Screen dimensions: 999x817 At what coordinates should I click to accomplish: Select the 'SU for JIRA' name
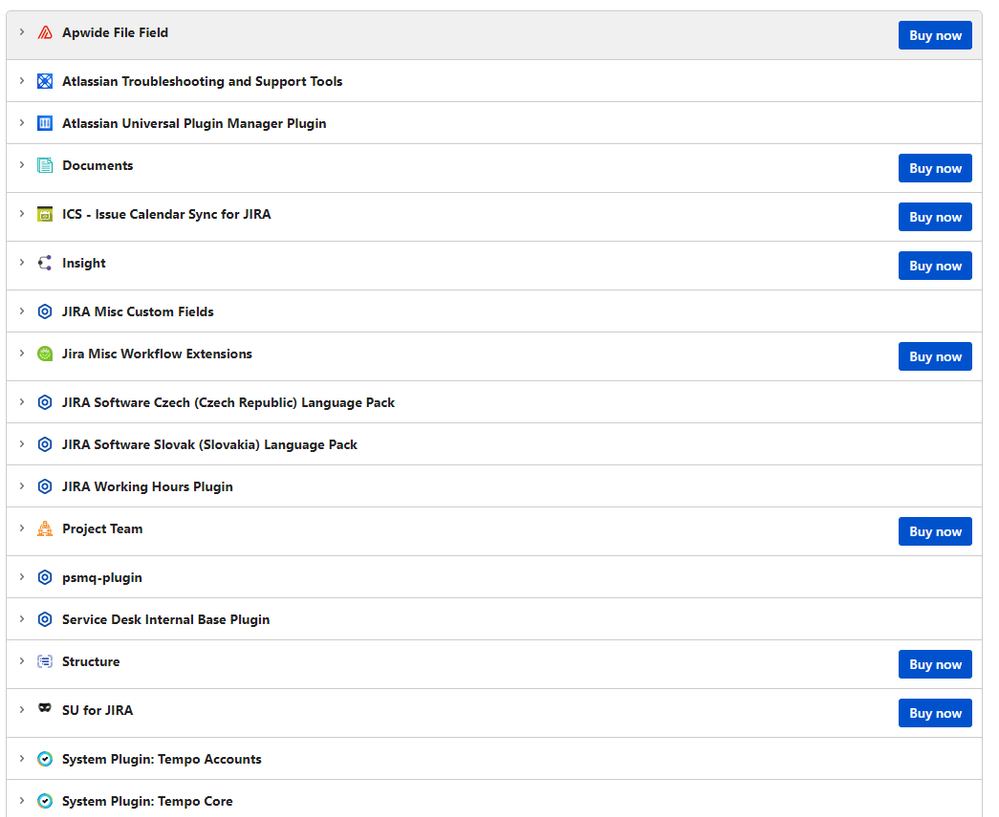point(97,711)
